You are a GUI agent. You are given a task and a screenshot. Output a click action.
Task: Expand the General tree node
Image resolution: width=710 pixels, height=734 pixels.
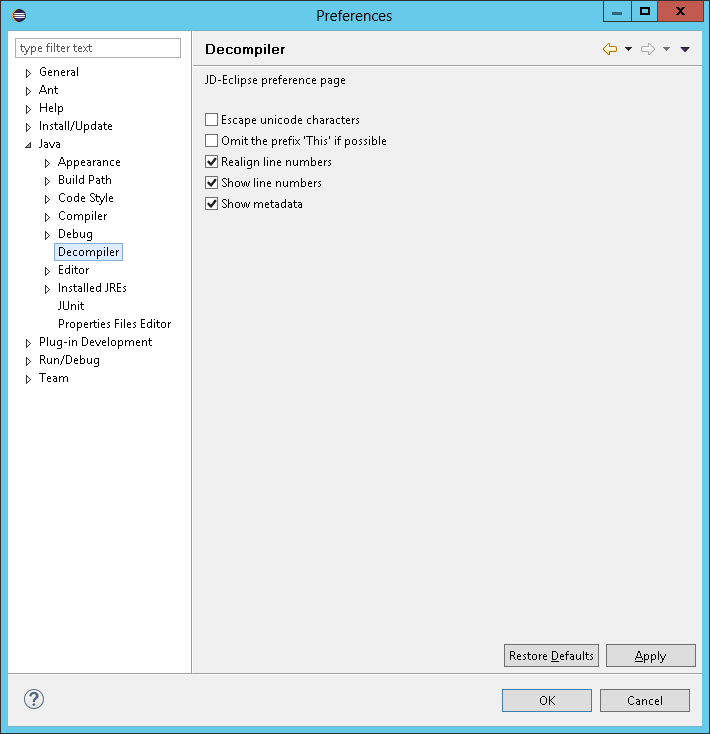click(28, 73)
